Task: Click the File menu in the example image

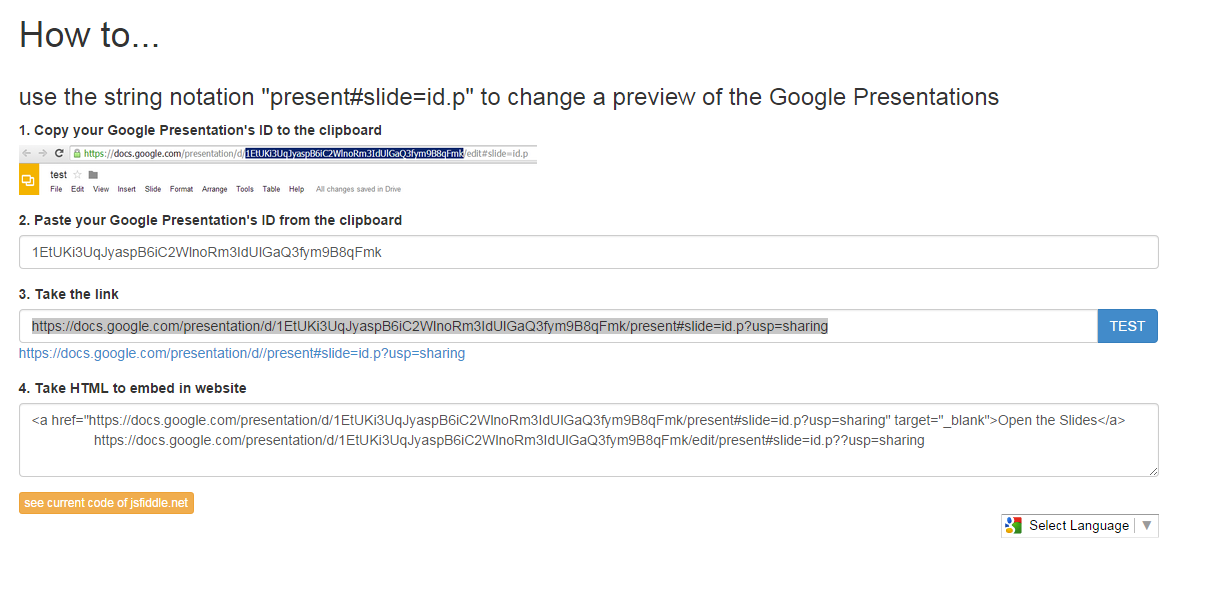Action: [56, 189]
